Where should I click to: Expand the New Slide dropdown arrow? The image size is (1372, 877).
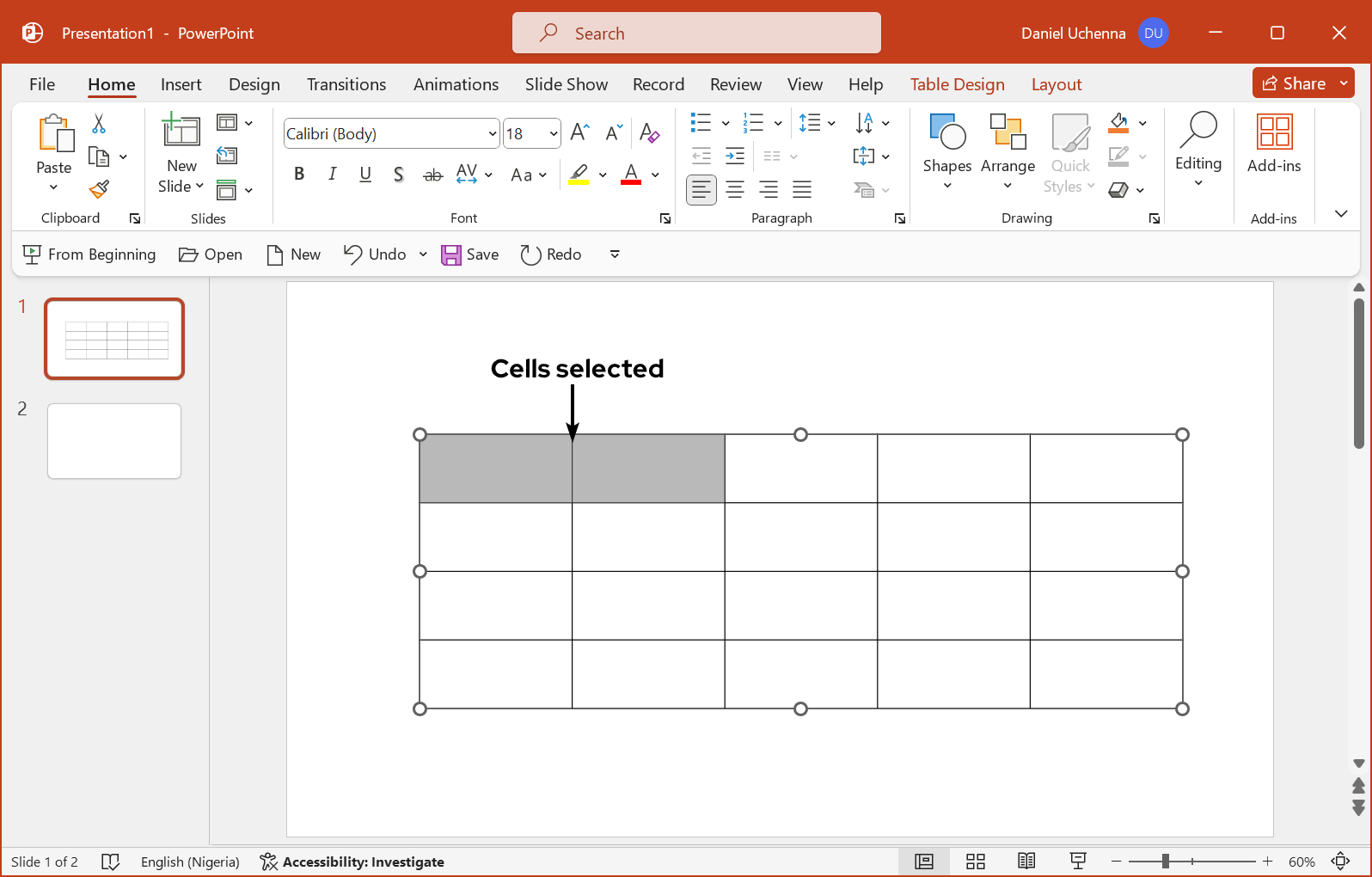pyautogui.click(x=199, y=187)
